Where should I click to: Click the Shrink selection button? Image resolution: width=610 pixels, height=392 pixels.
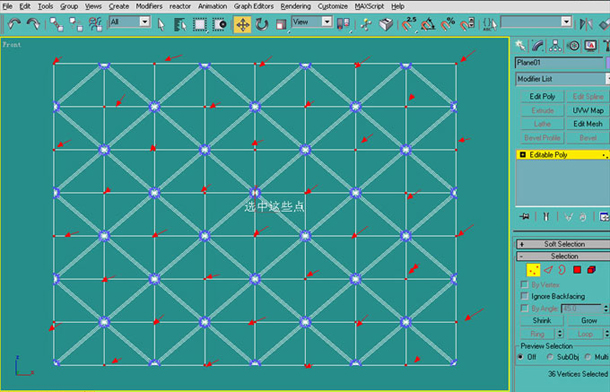coord(542,320)
